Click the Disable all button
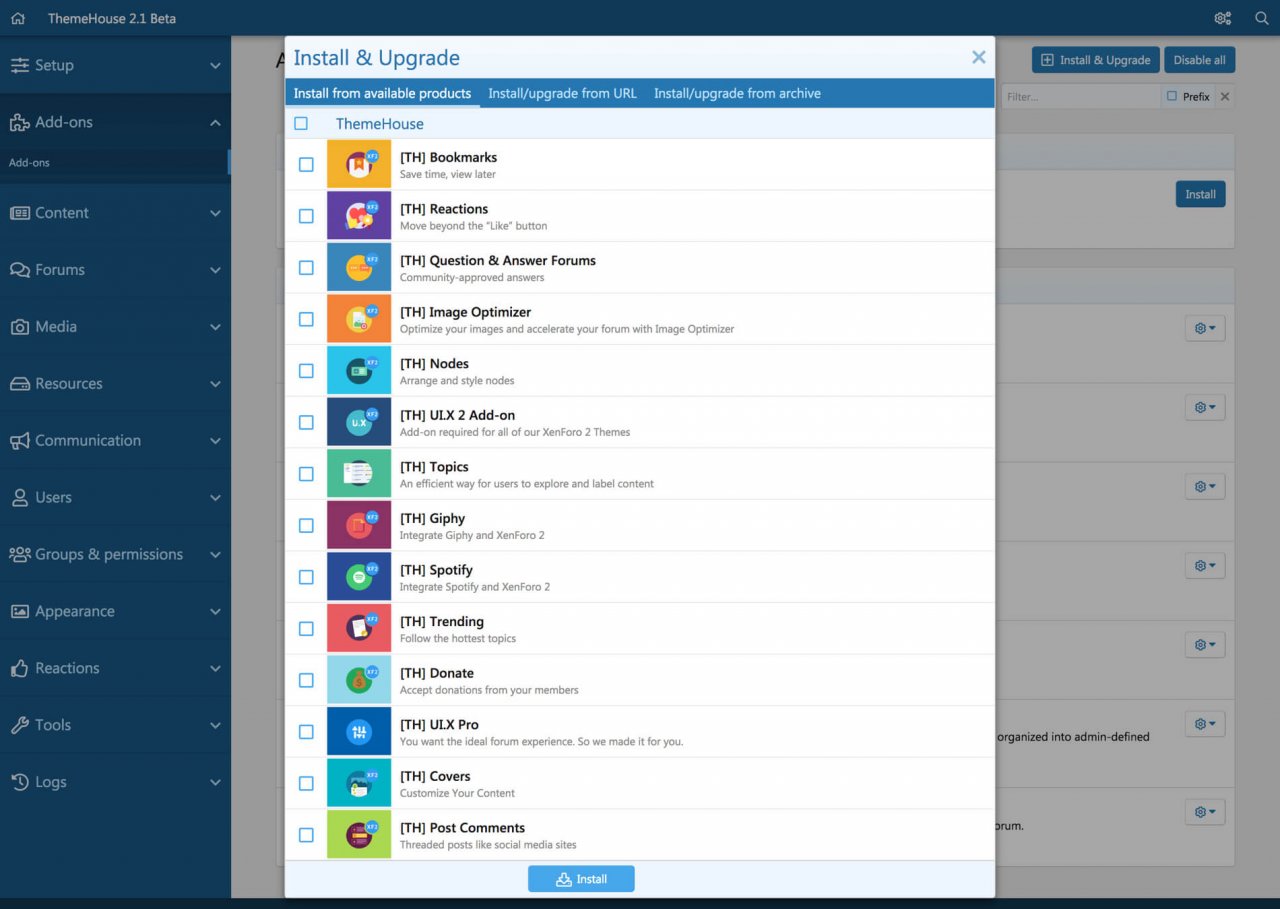 coord(1199,60)
